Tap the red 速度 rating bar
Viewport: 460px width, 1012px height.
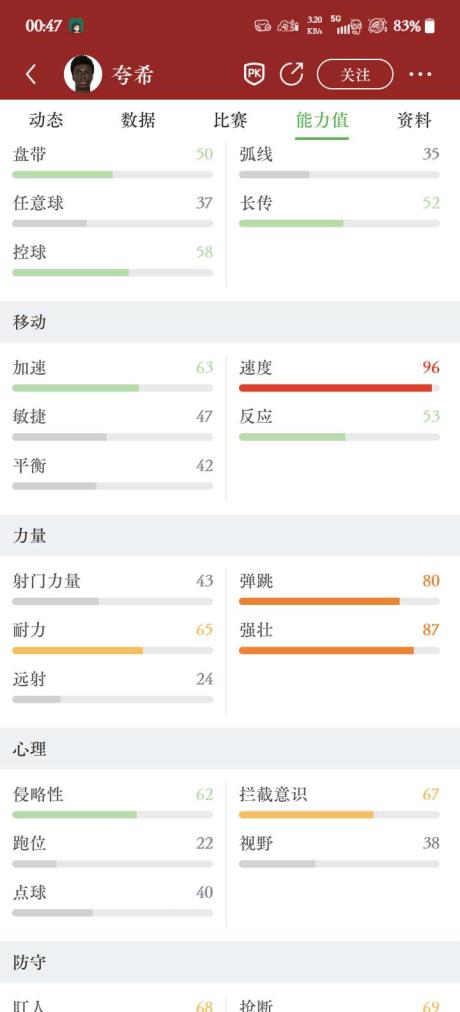[339, 388]
